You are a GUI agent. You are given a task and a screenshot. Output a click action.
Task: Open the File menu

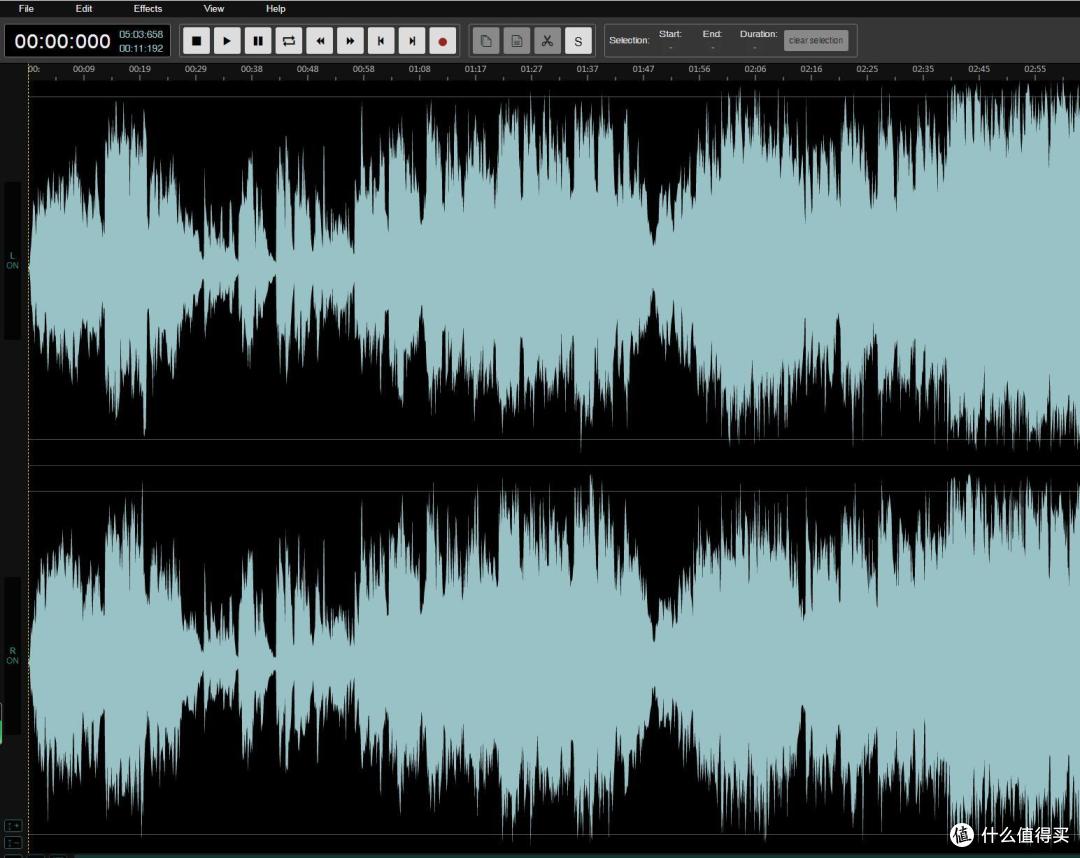[26, 8]
